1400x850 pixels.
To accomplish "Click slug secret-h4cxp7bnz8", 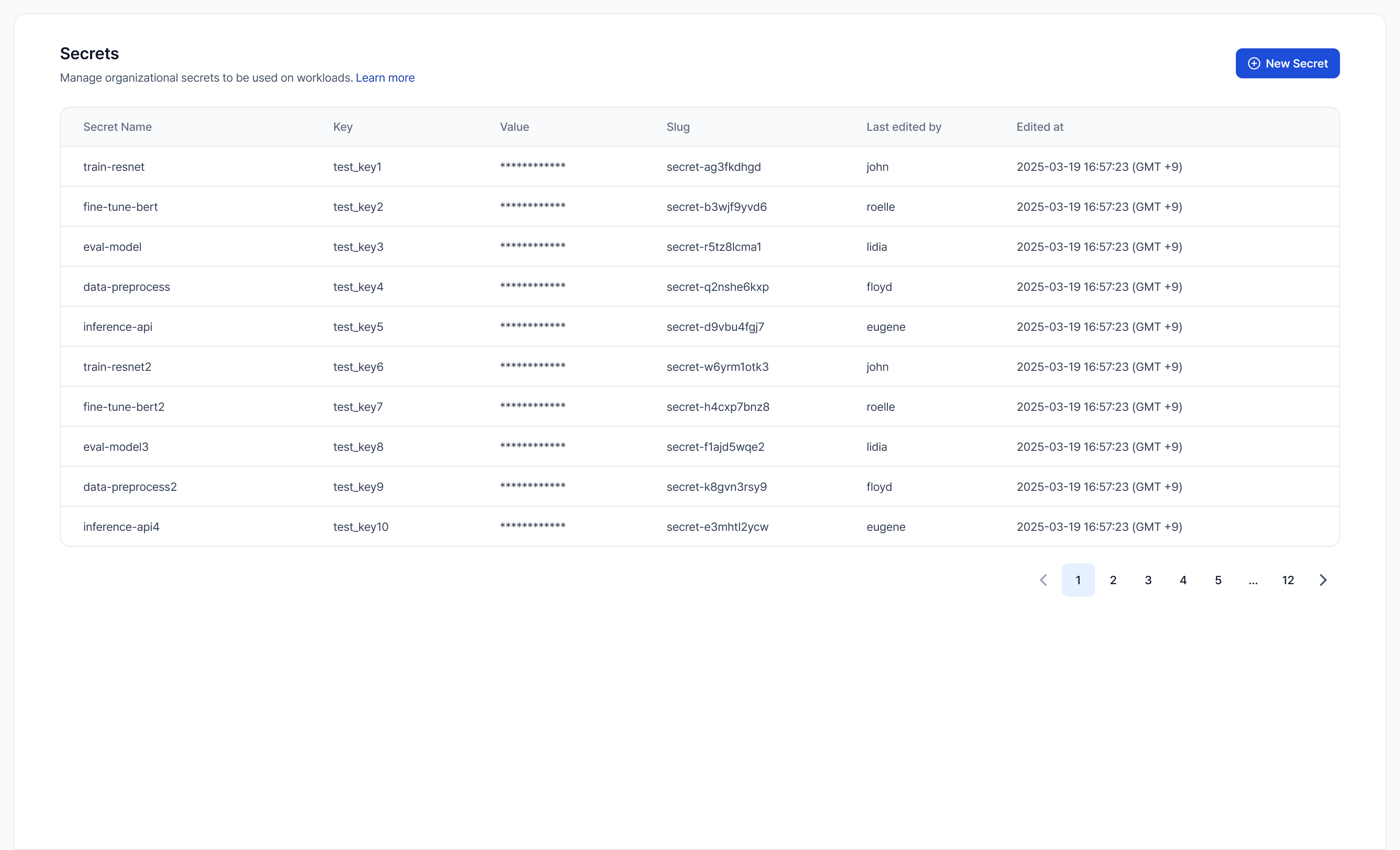I will pyautogui.click(x=717, y=407).
